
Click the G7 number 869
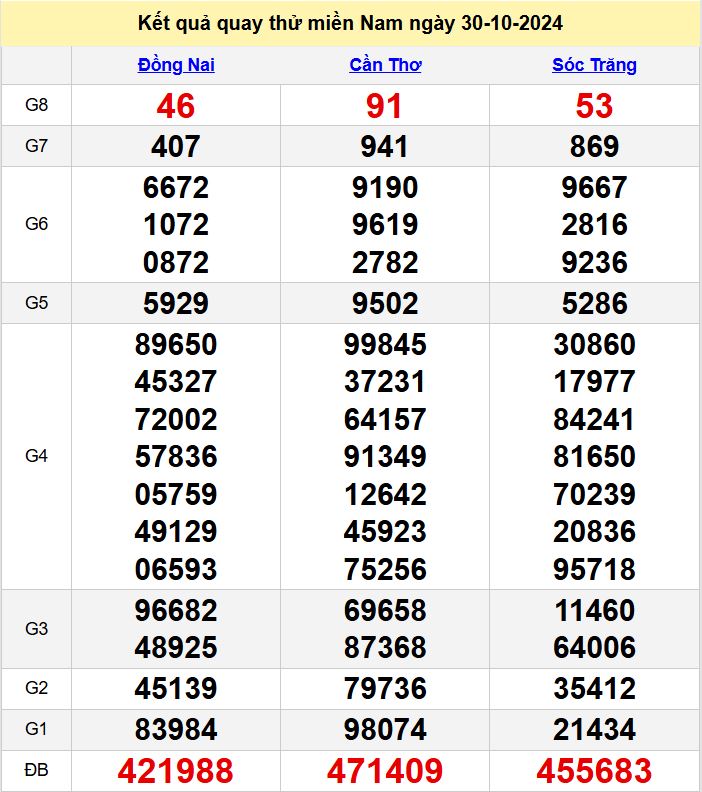point(594,146)
